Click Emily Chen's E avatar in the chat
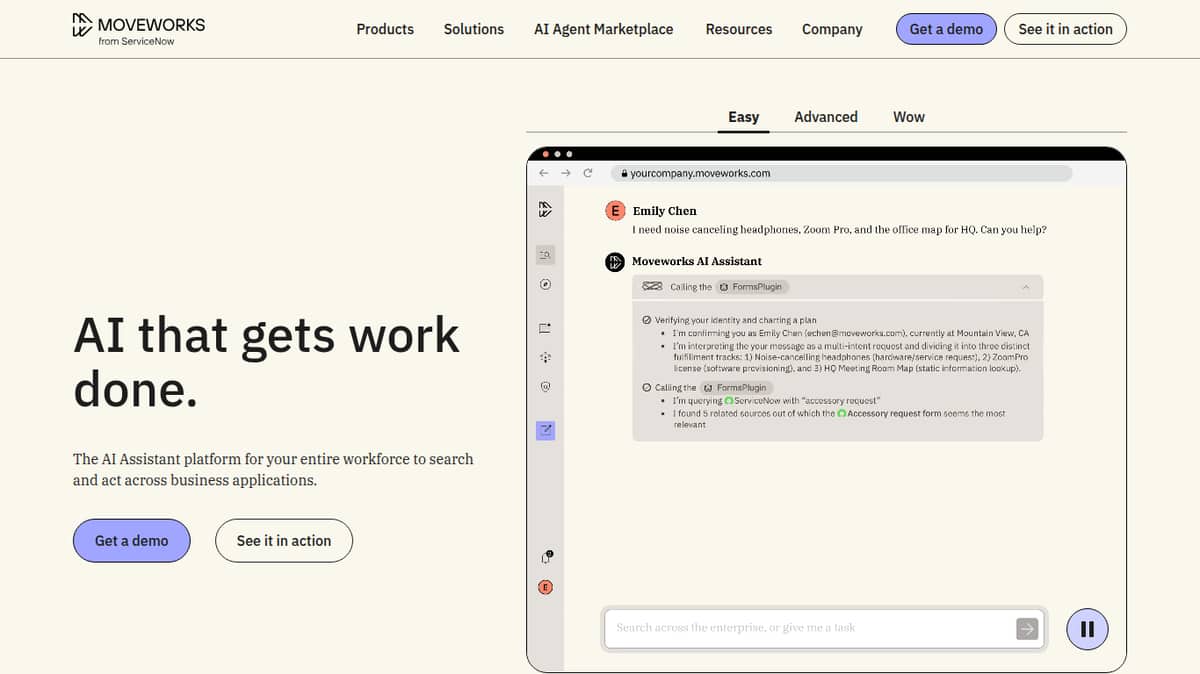The image size is (1200, 674). pos(615,211)
